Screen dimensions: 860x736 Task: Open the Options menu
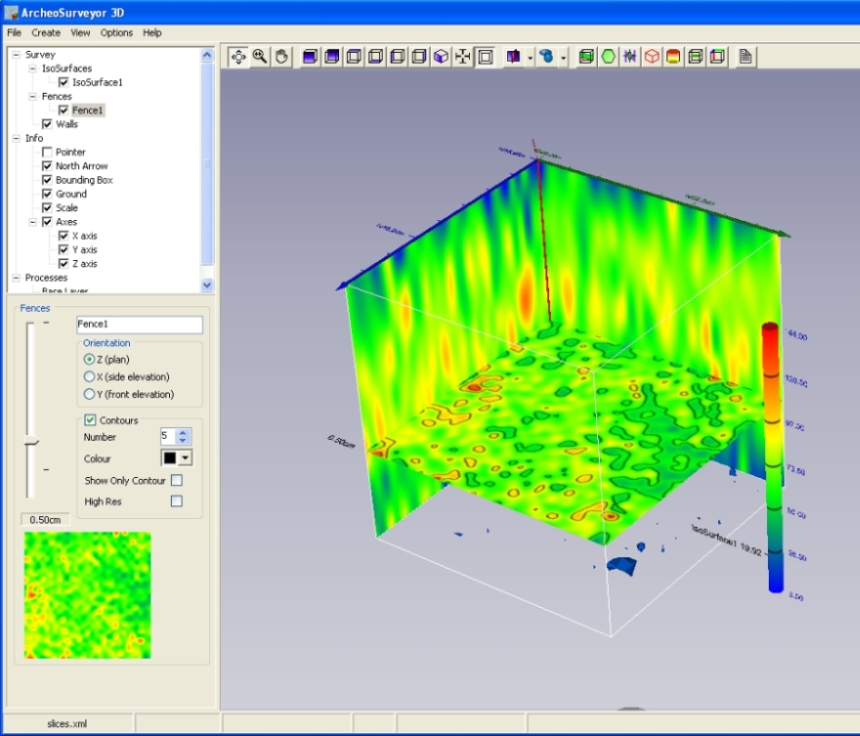pyautogui.click(x=116, y=33)
